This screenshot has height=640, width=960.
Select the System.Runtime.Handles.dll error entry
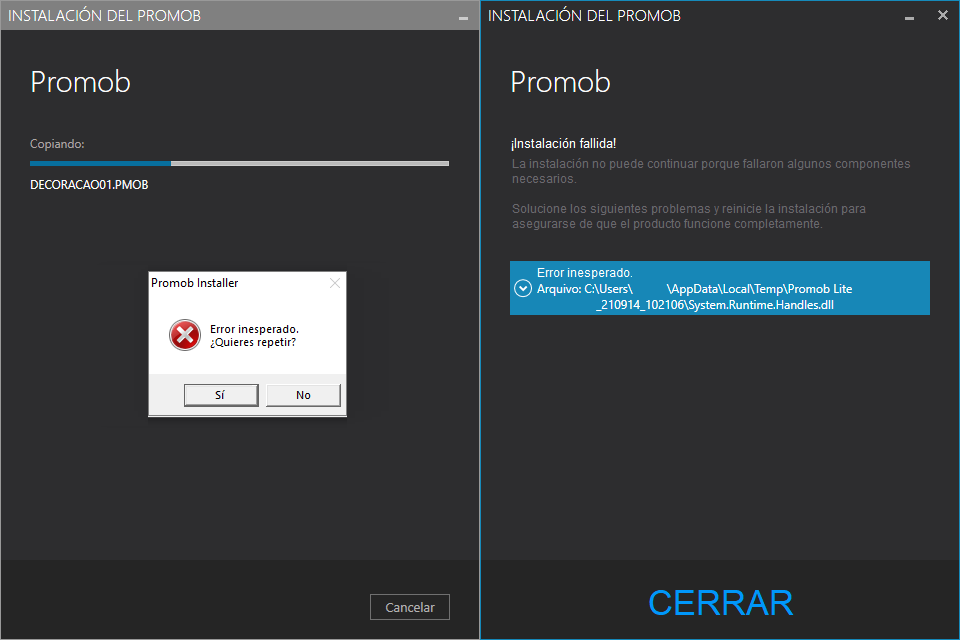(720, 288)
